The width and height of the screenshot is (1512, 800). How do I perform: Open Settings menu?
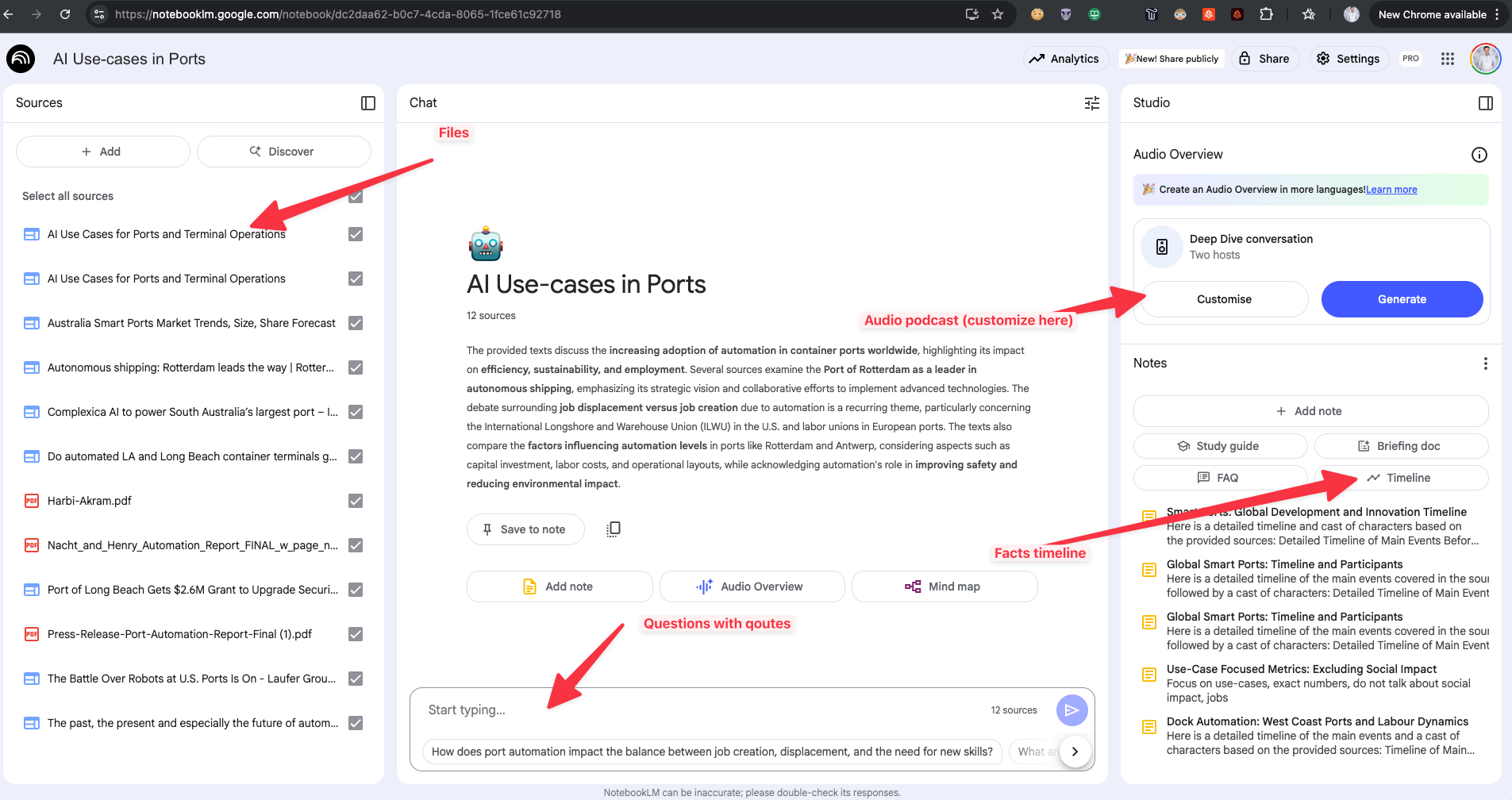(x=1348, y=59)
